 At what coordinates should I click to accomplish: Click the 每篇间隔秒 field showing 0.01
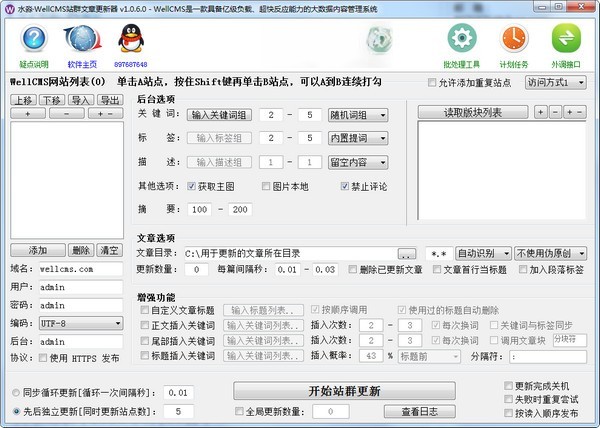(287, 269)
